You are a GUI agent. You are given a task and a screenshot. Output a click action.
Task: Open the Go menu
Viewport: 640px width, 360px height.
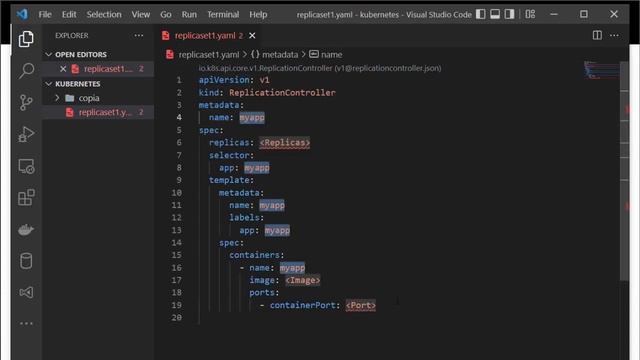(x=166, y=14)
